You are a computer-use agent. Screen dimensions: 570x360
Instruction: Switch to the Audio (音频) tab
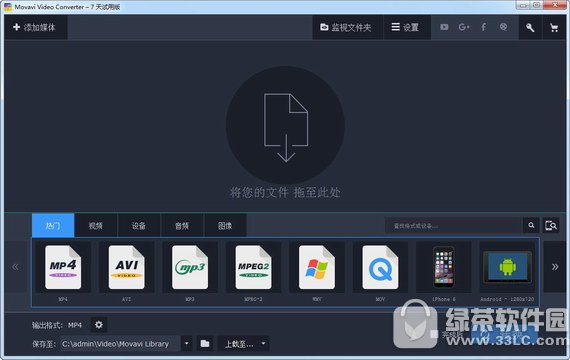[x=182, y=225]
